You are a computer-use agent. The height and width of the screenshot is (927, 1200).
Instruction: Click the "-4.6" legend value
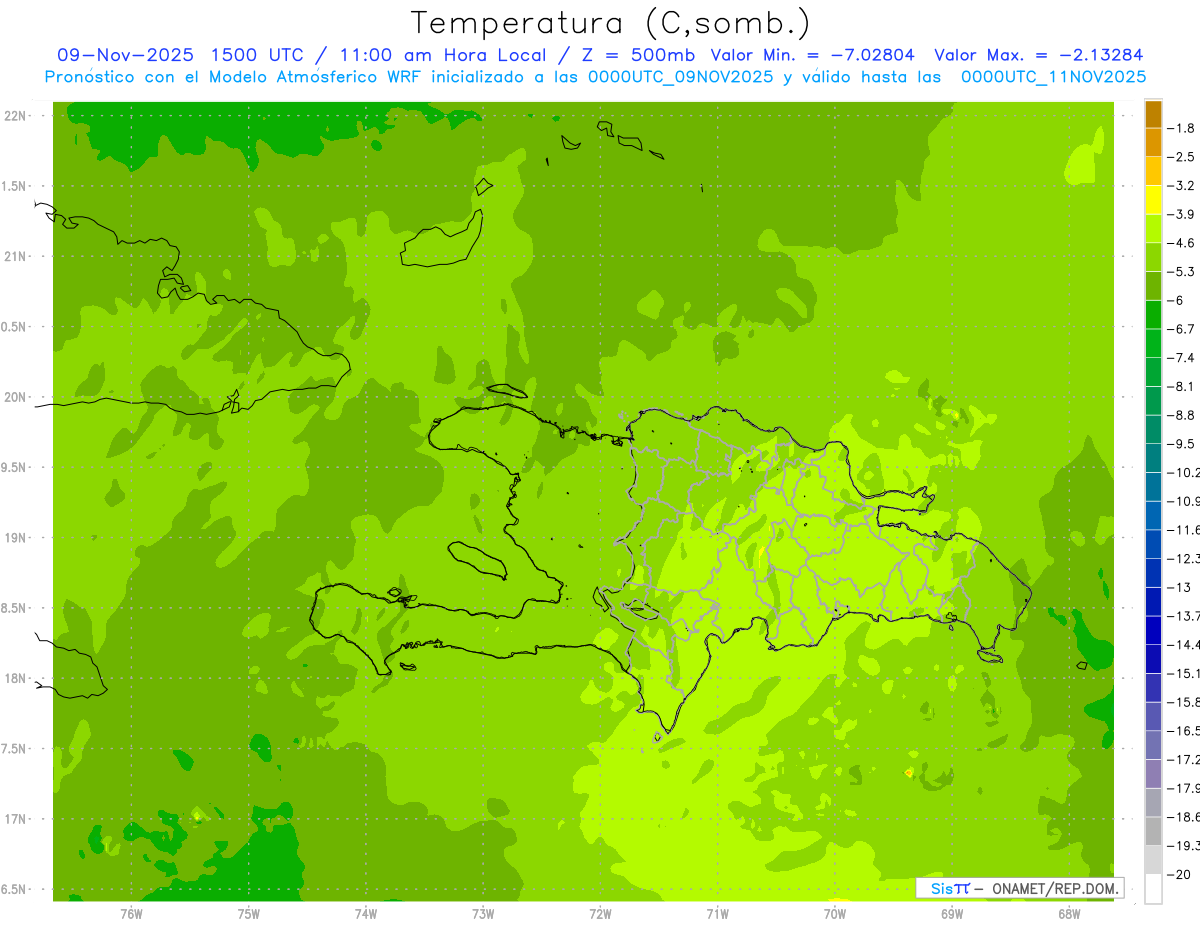[x=1181, y=243]
